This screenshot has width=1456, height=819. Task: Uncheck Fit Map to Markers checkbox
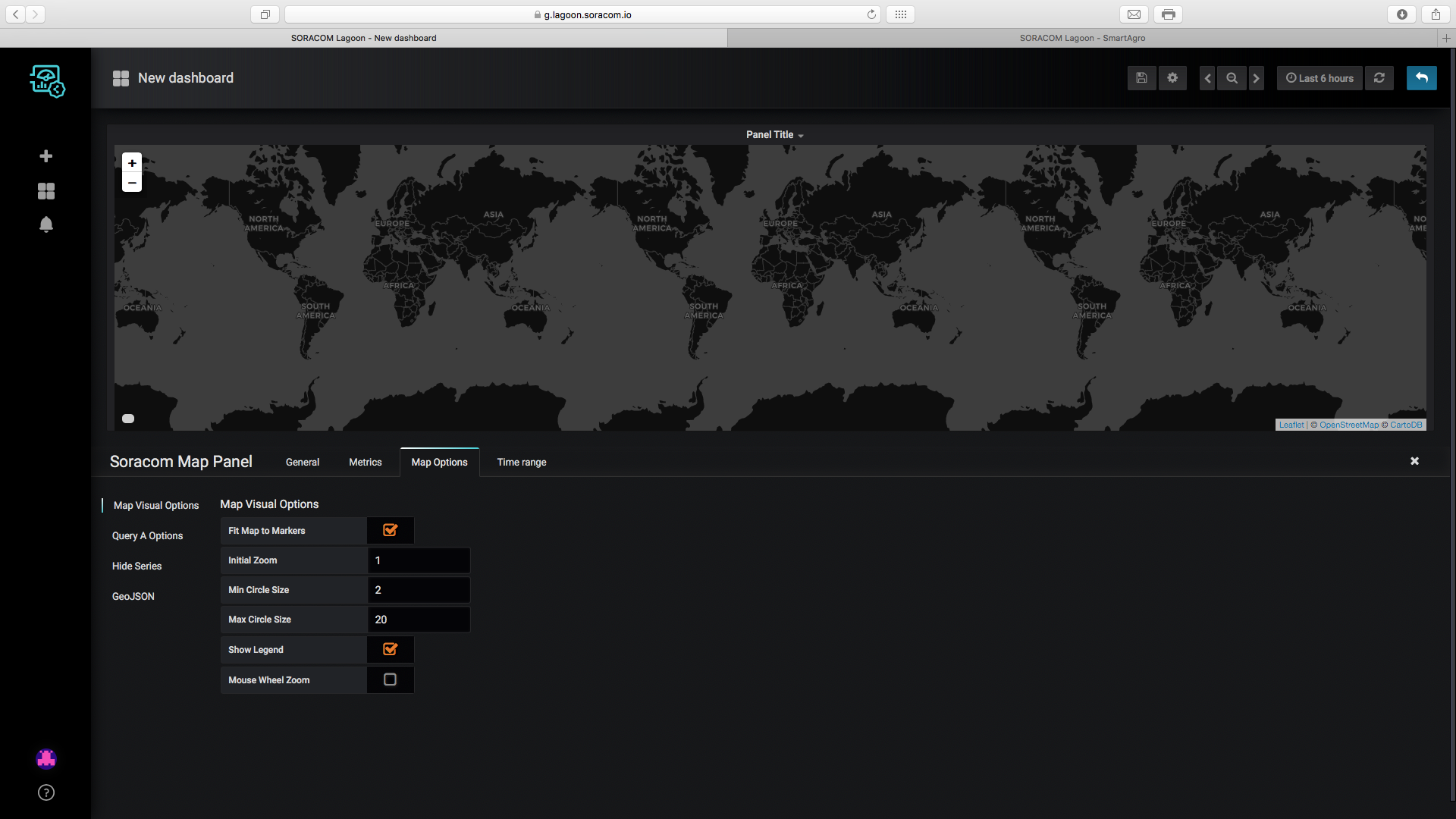390,531
